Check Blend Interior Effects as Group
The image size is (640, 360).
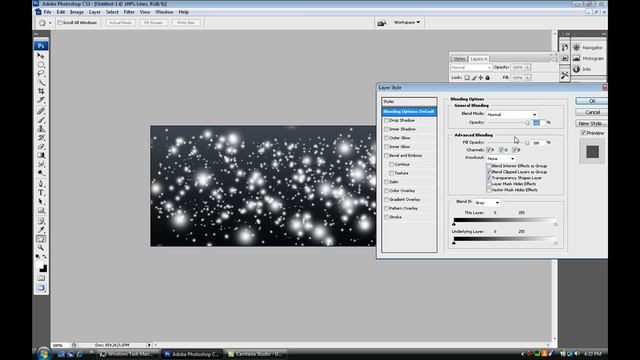(x=489, y=166)
